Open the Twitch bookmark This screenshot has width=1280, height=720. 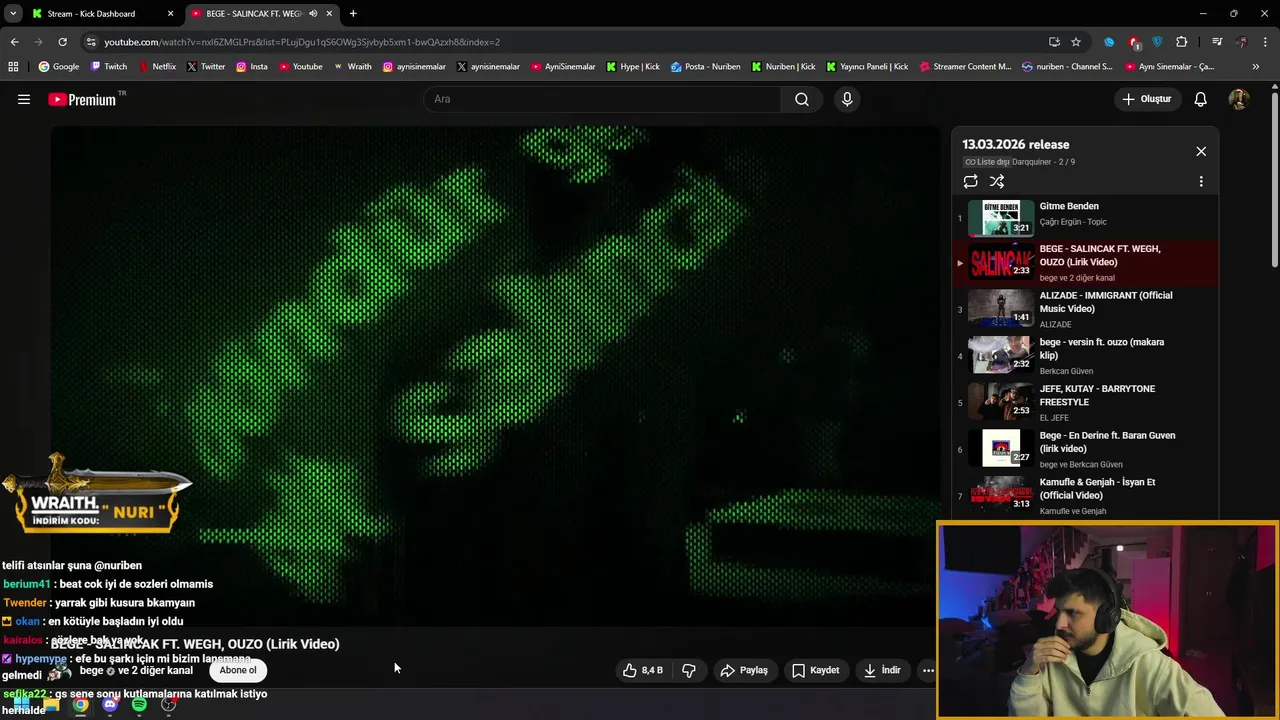(x=109, y=67)
